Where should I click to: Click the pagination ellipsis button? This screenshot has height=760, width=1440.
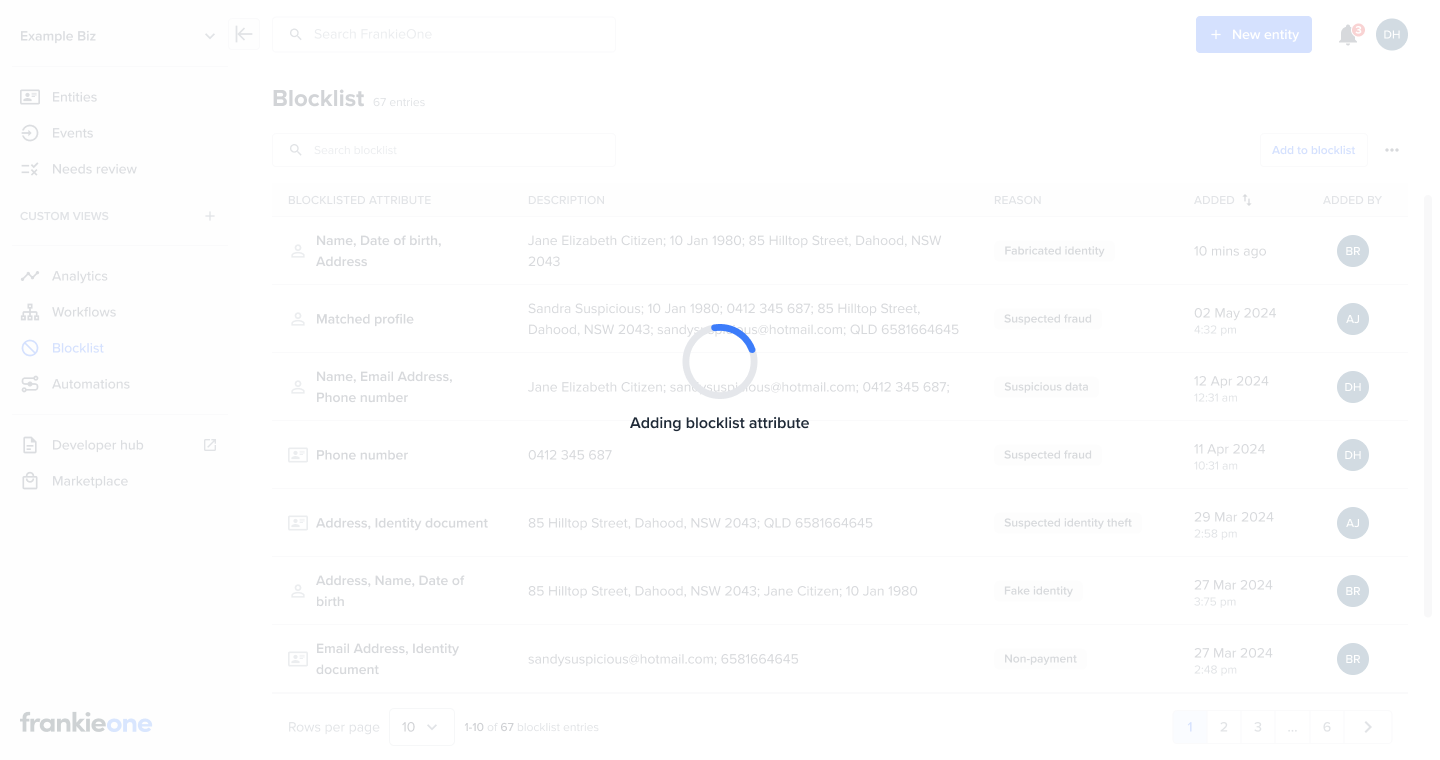tap(1292, 727)
